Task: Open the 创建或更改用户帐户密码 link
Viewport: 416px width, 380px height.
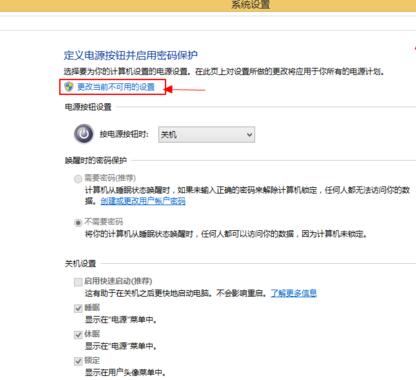Action: (143, 201)
